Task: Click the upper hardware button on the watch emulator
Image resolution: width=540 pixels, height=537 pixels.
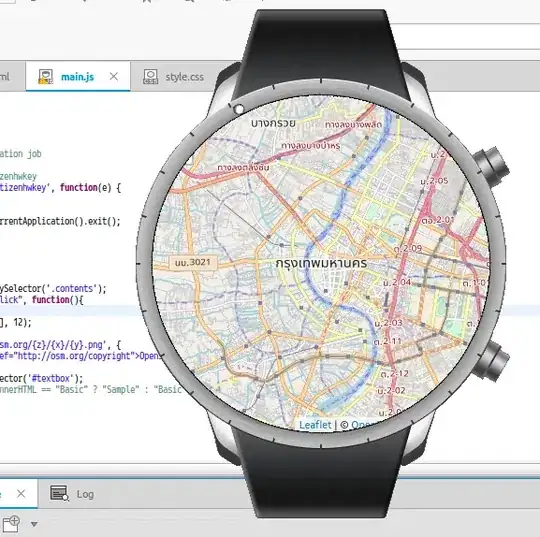Action: pos(491,166)
